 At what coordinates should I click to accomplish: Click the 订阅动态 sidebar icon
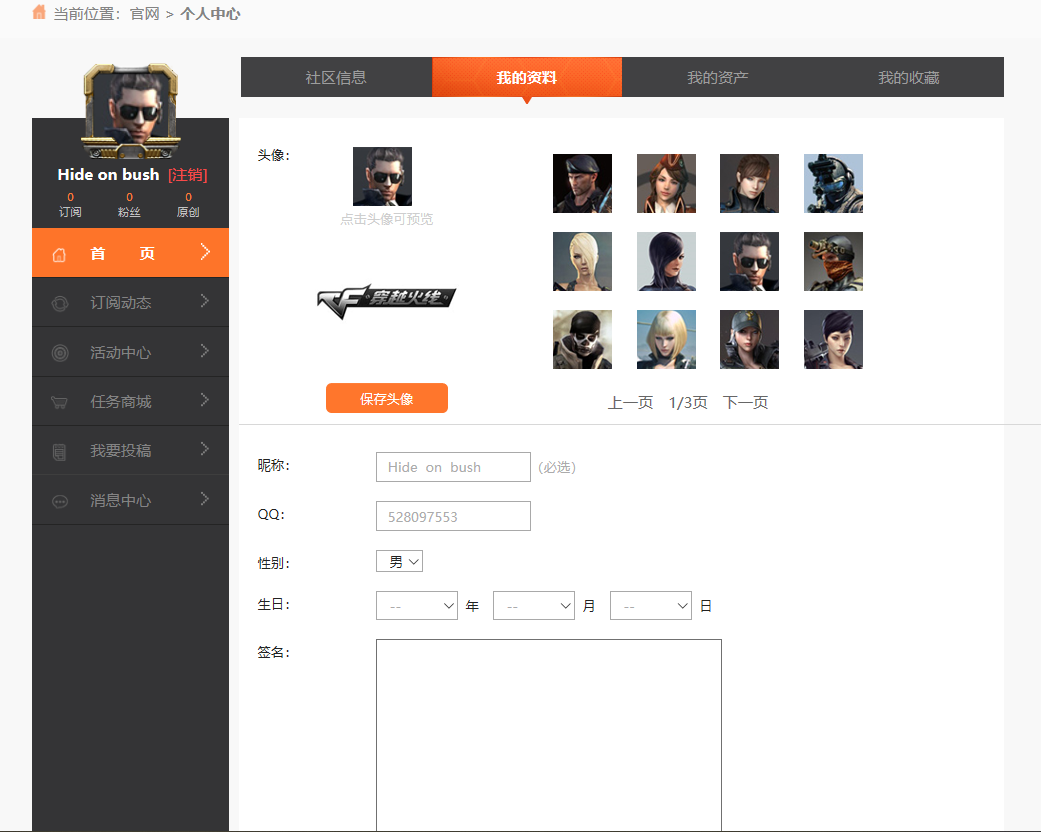click(x=60, y=303)
